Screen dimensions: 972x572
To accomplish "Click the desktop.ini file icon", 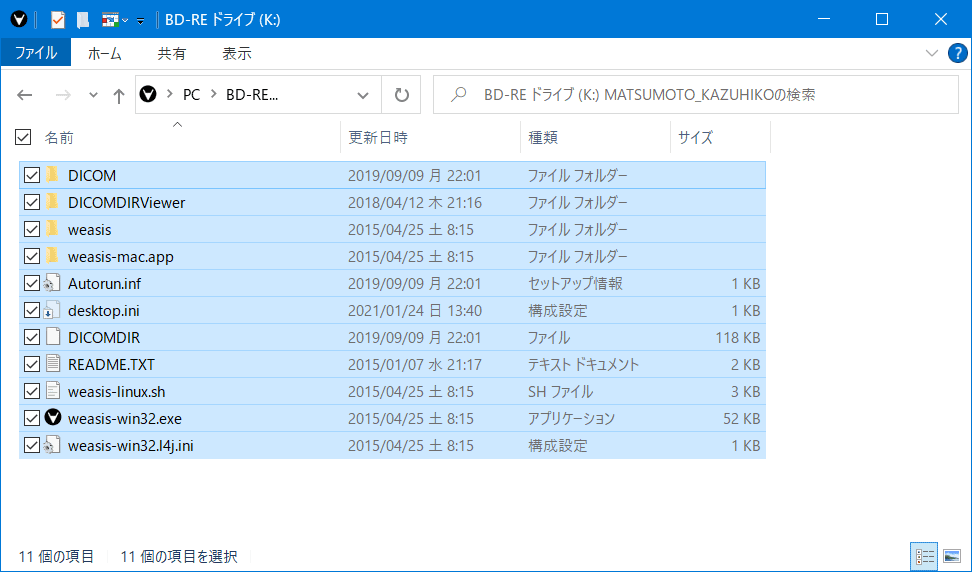I will point(52,310).
